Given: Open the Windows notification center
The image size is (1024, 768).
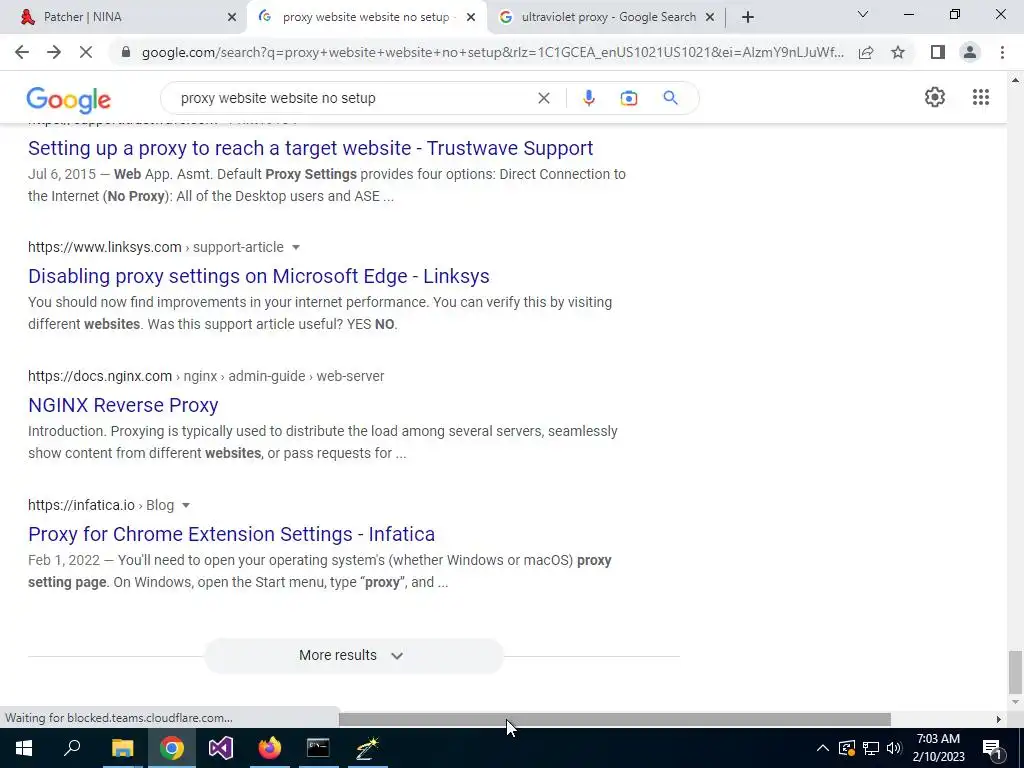Looking at the screenshot, I should click(992, 748).
